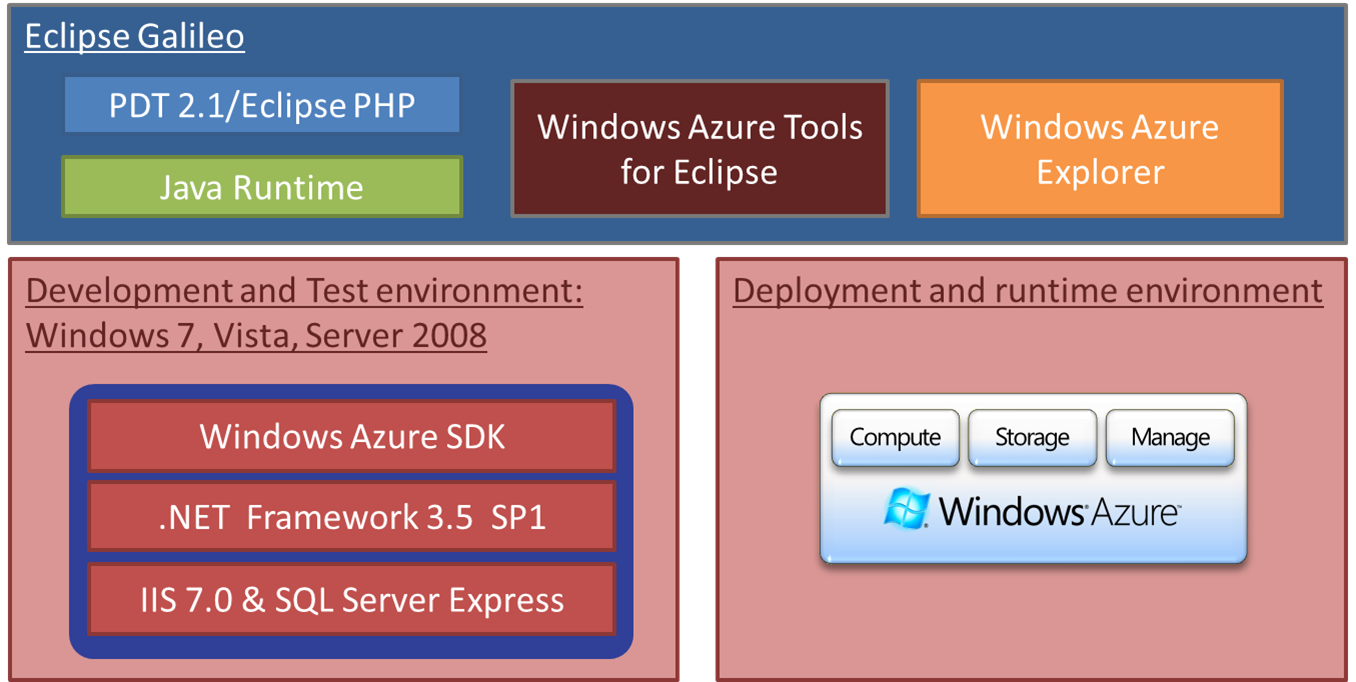1356x682 pixels.
Task: Select the PDT 2.1/Eclipse PHP box
Action: click(x=262, y=105)
